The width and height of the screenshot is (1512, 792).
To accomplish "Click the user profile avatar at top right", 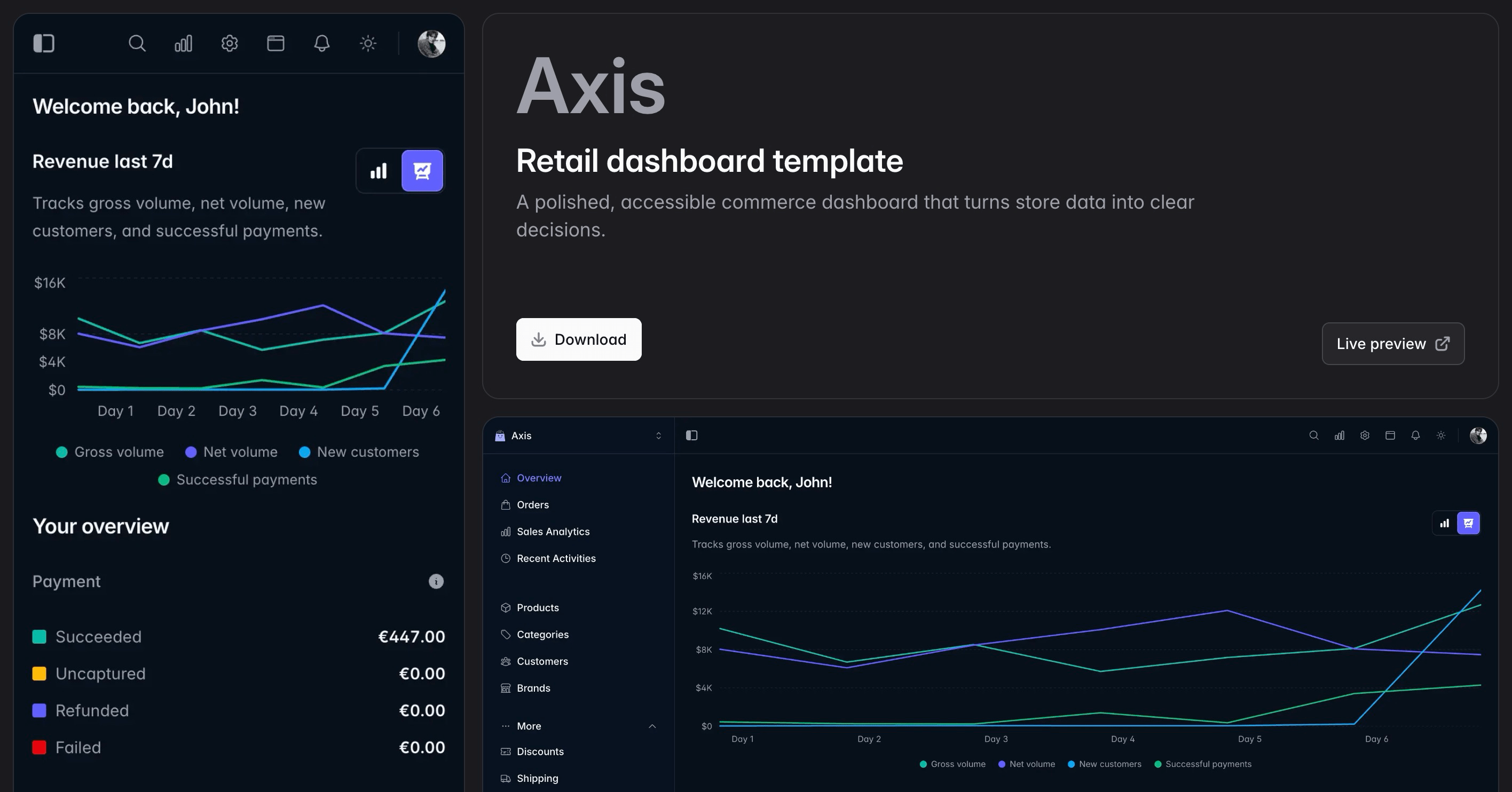I will [431, 43].
